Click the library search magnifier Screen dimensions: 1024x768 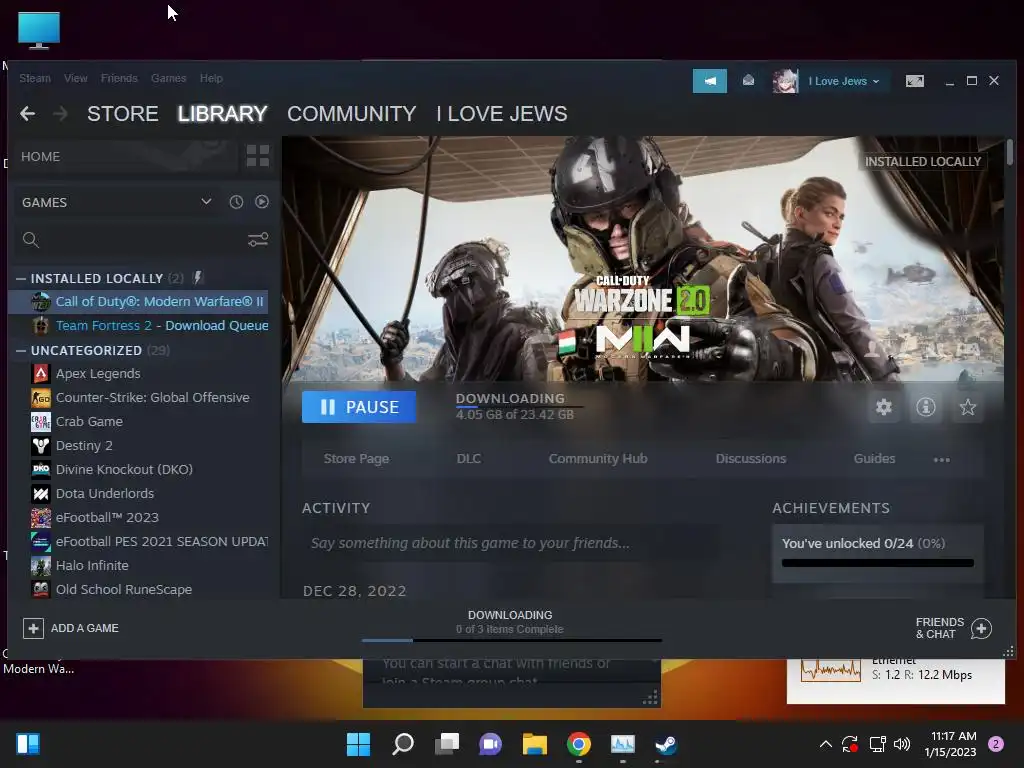tap(31, 240)
